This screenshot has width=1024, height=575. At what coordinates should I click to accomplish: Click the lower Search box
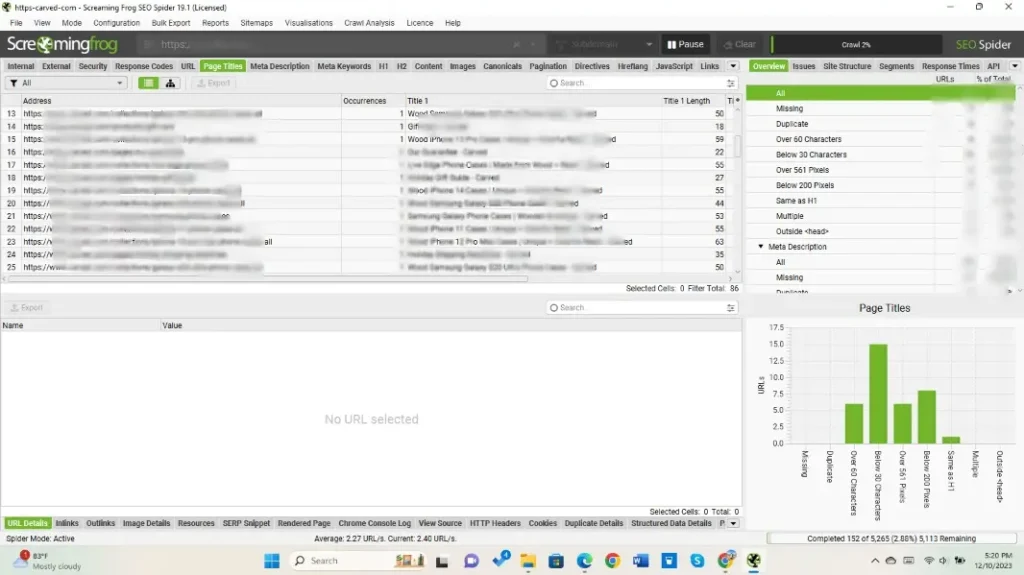pos(637,308)
